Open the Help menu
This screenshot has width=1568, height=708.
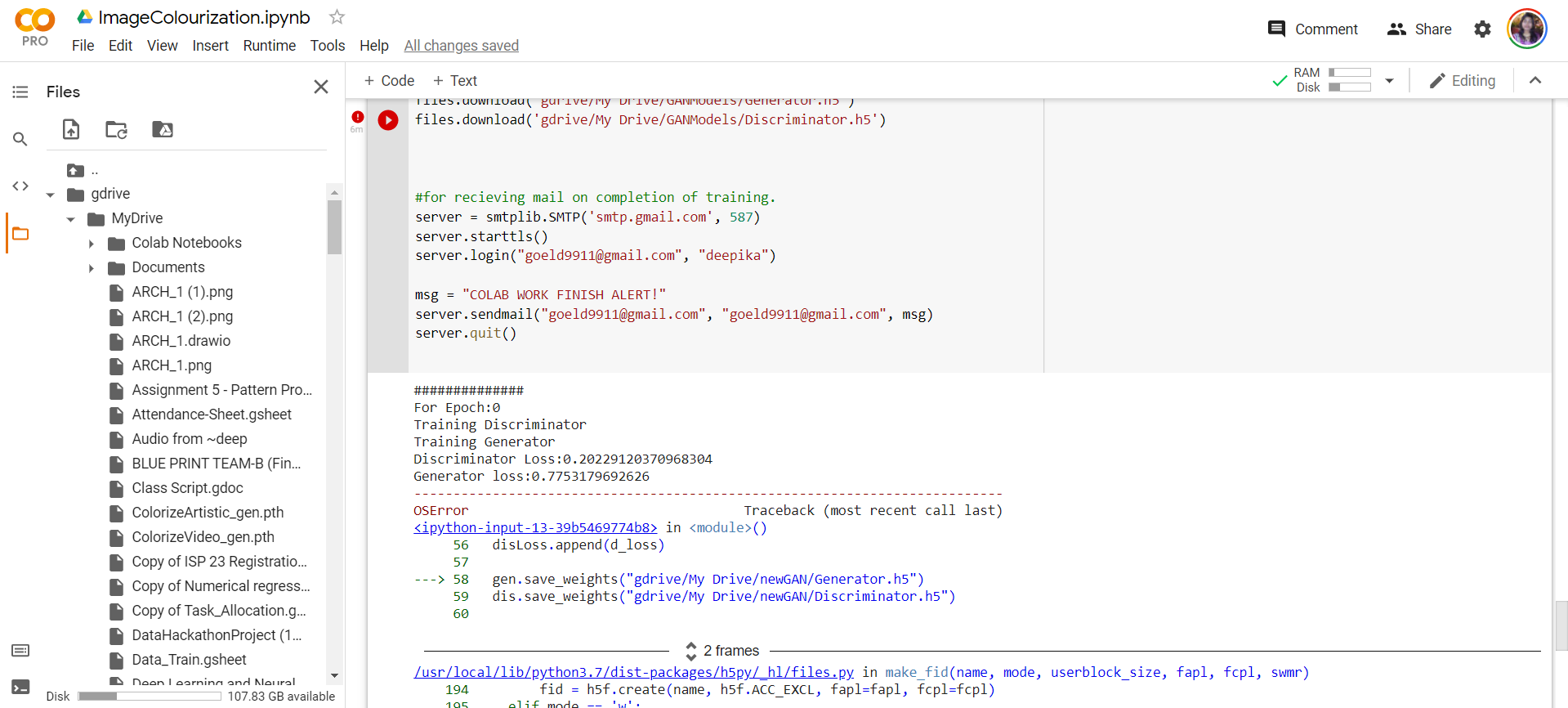pyautogui.click(x=373, y=46)
